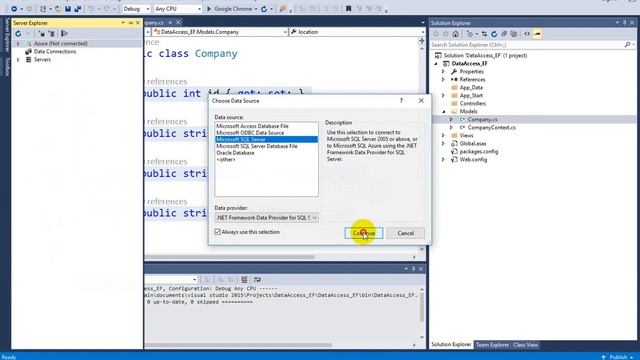Switch to the Team Explorer tab
Screen dimensions: 640x360
coord(492,345)
